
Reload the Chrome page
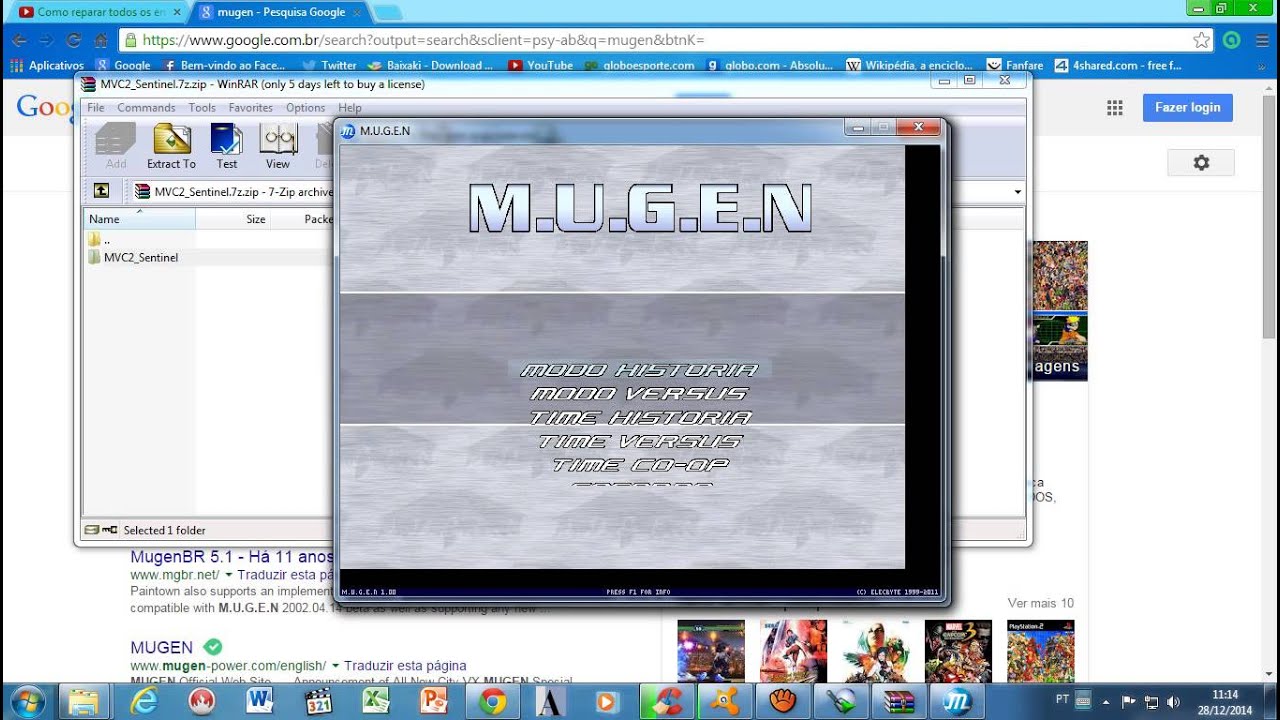point(73,41)
